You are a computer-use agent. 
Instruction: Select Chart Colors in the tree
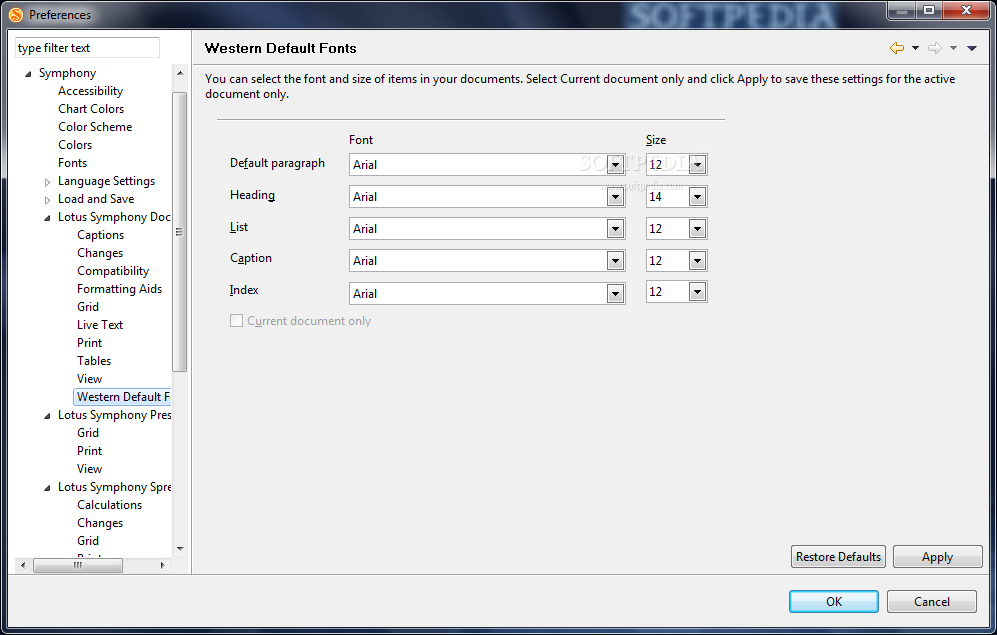tap(91, 109)
